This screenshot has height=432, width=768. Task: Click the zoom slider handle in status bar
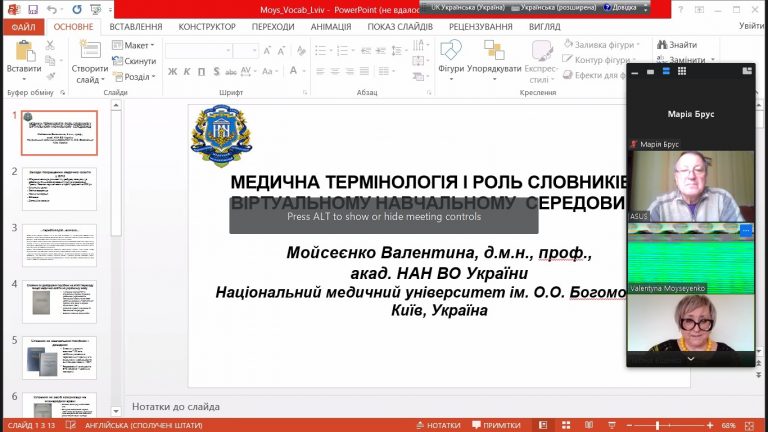(657, 426)
